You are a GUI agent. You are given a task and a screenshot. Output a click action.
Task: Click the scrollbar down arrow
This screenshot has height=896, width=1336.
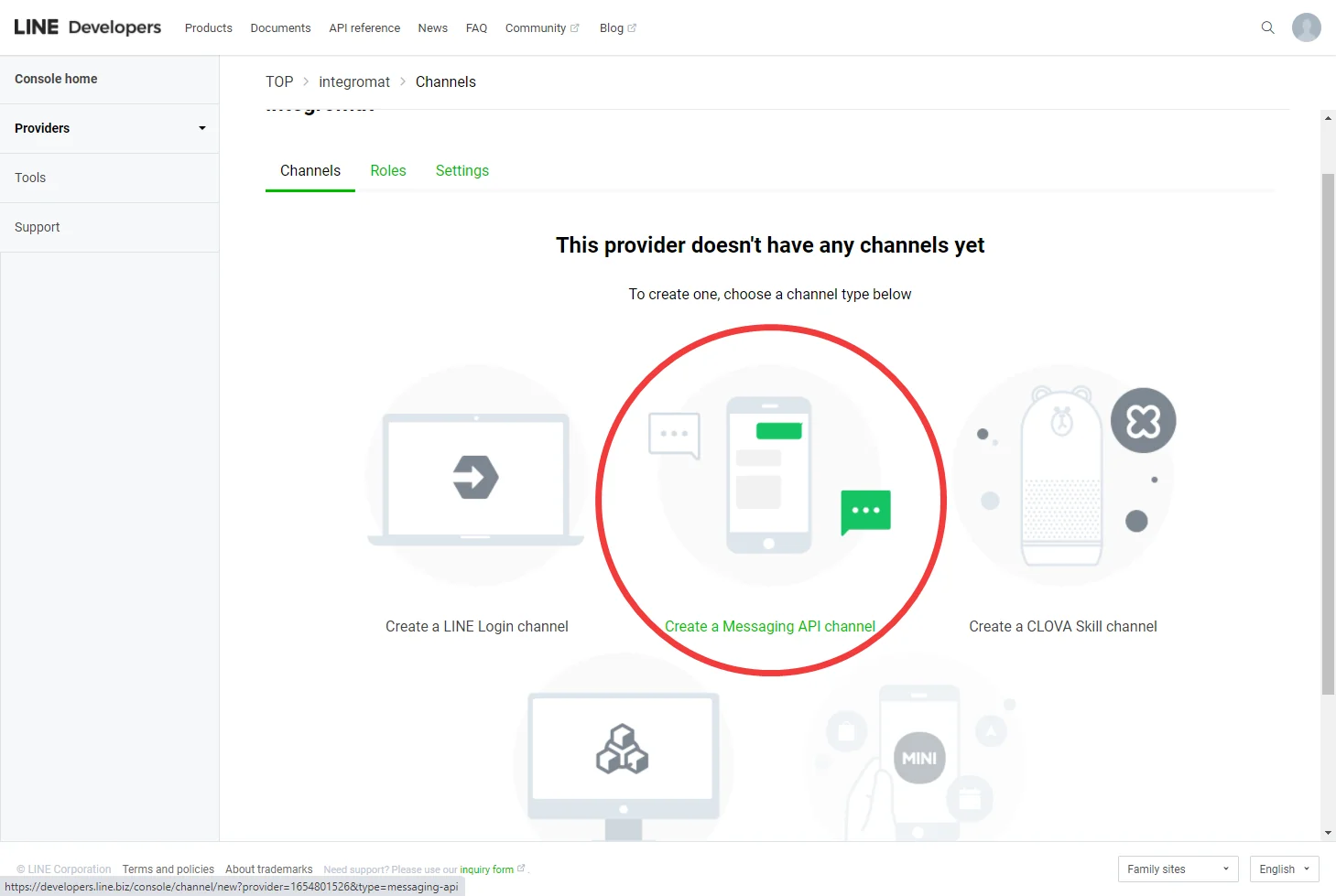1328,833
